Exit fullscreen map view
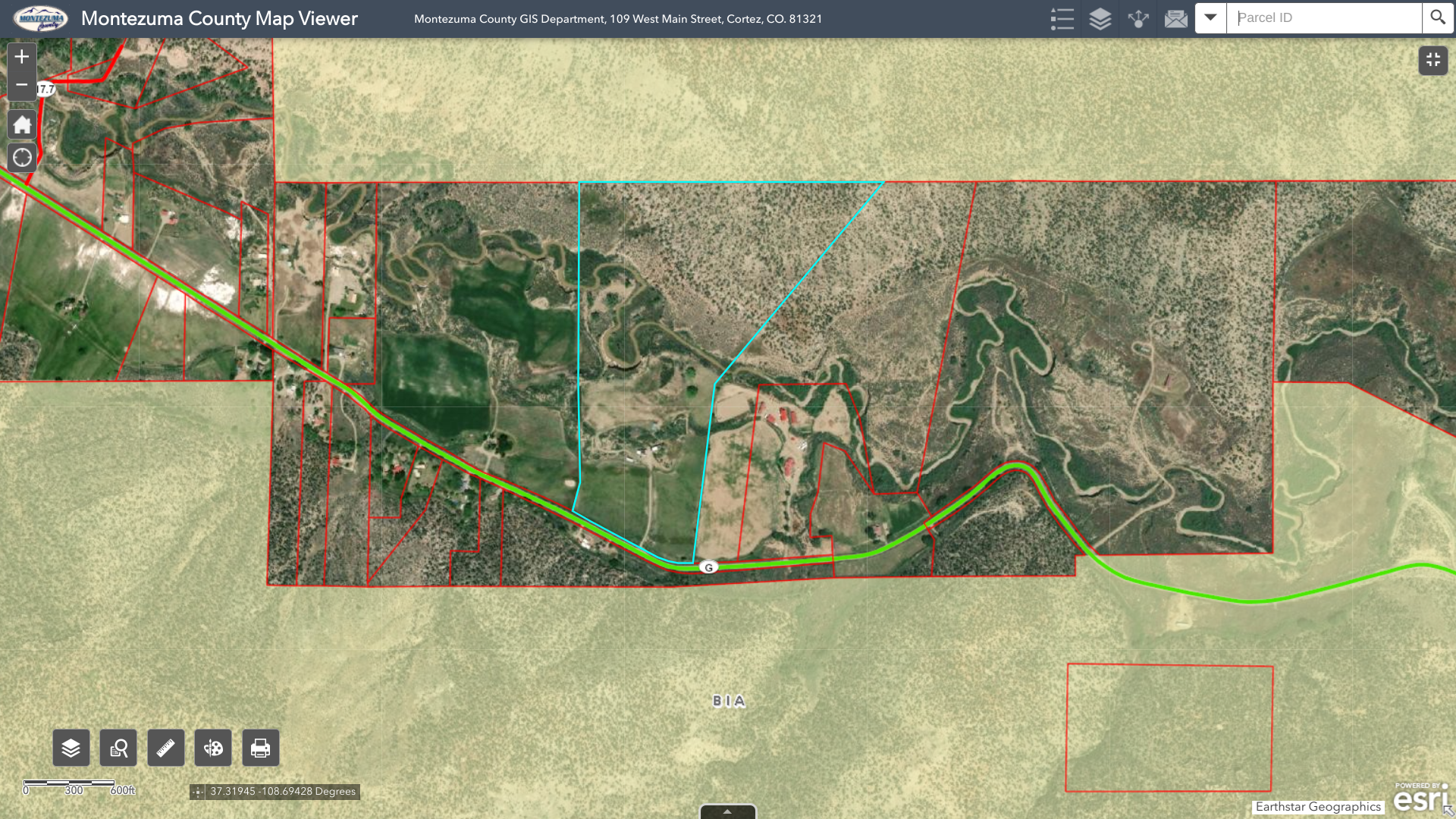This screenshot has width=1456, height=819. [x=1432, y=60]
